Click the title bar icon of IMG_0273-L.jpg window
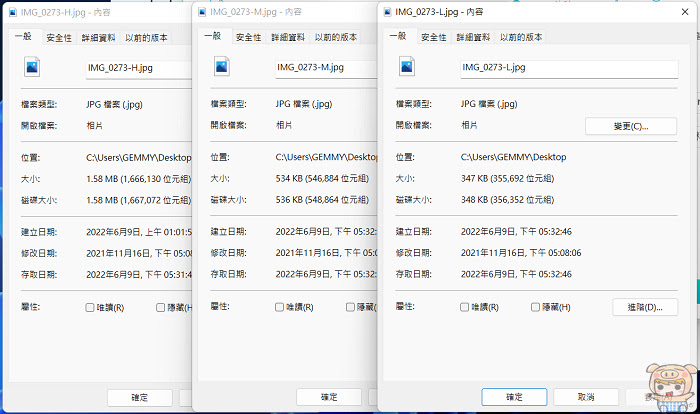Viewport: 700px width, 414px height. click(x=387, y=12)
